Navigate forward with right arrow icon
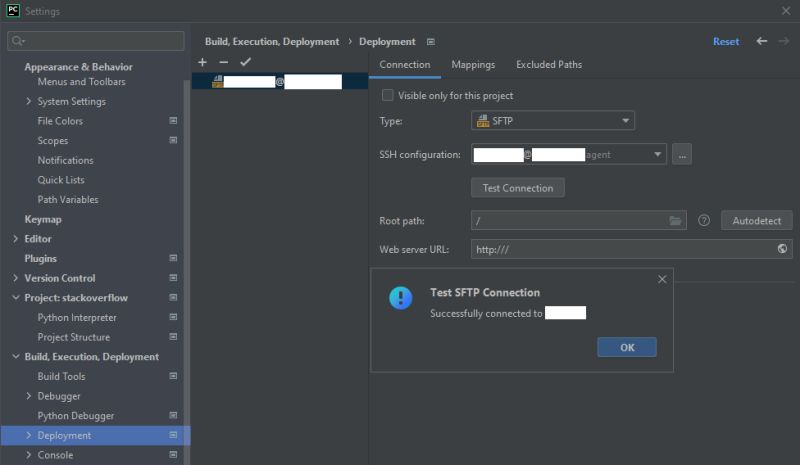The width and height of the screenshot is (800, 465). point(784,41)
